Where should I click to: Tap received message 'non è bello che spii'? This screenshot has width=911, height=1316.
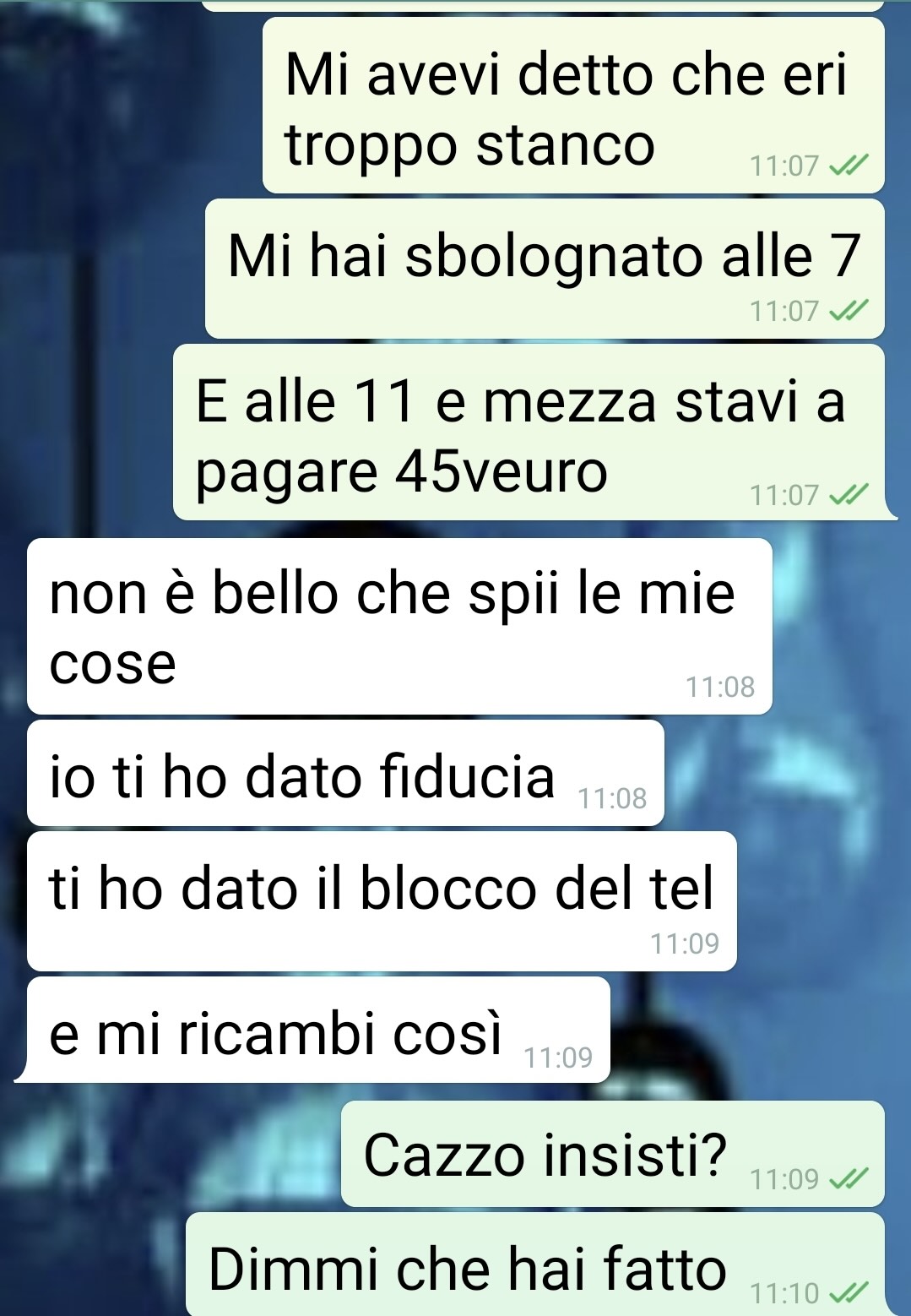click(399, 626)
